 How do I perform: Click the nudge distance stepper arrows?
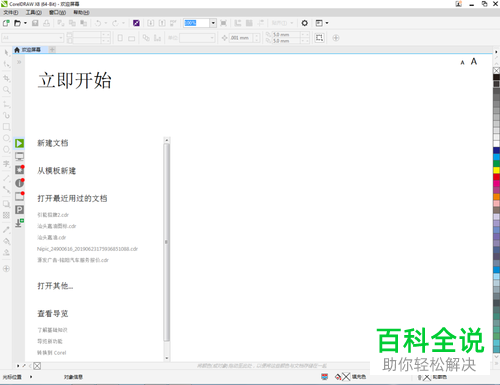coord(257,38)
